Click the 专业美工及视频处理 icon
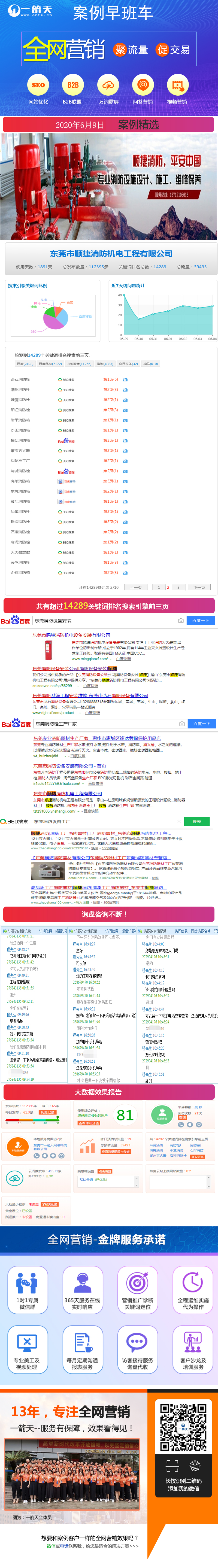The width and height of the screenshot is (218, 1568). pyautogui.click(x=27, y=1343)
